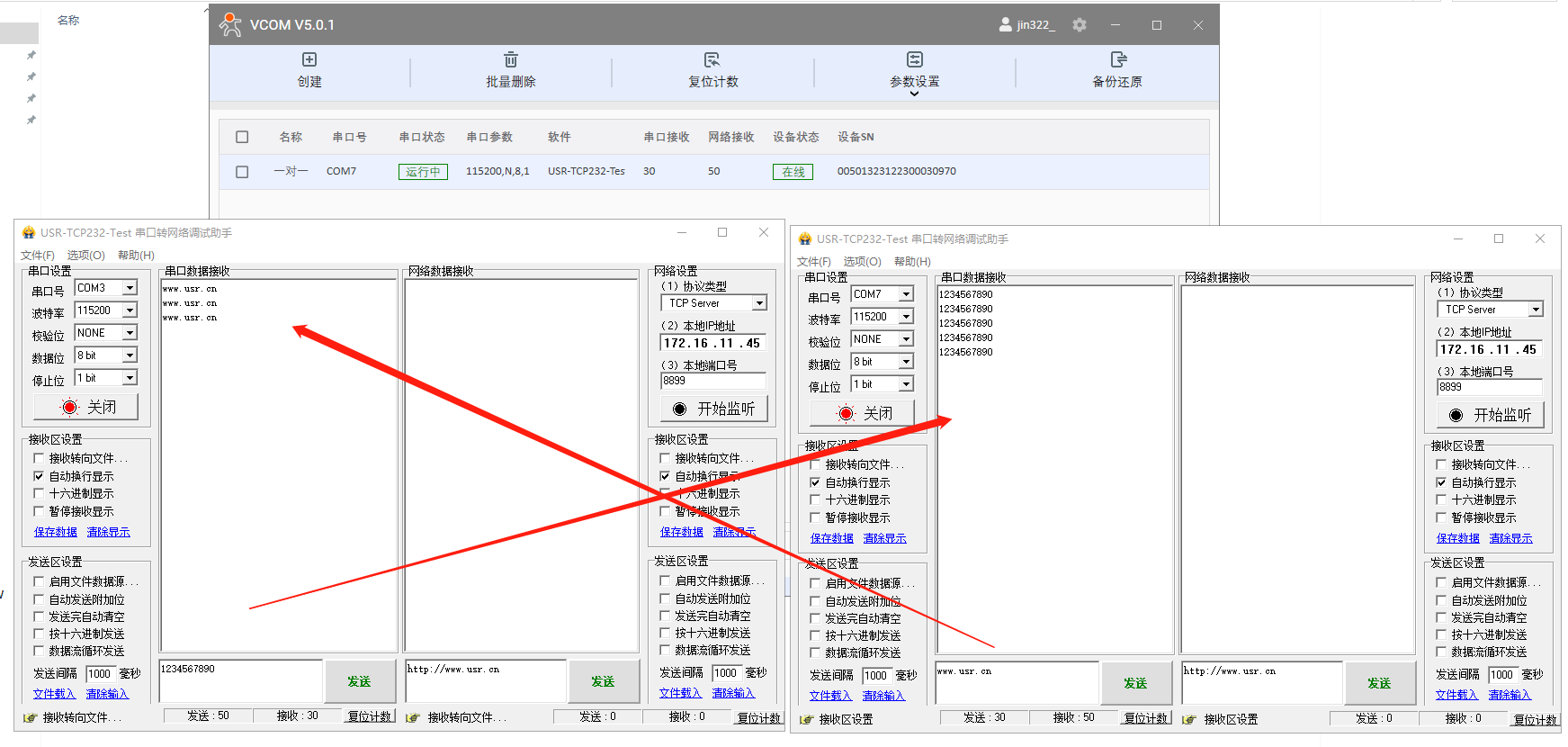Click the VCOM app logo in title bar
Viewport: 1568px width, 747px height.
point(230,24)
